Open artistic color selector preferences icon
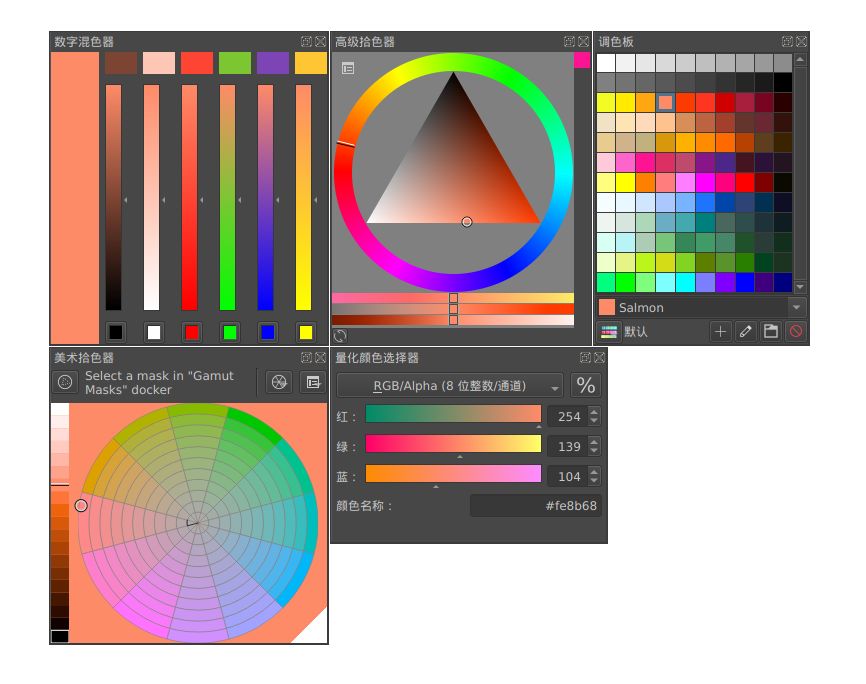This screenshot has height=684, width=866. pos(313,382)
